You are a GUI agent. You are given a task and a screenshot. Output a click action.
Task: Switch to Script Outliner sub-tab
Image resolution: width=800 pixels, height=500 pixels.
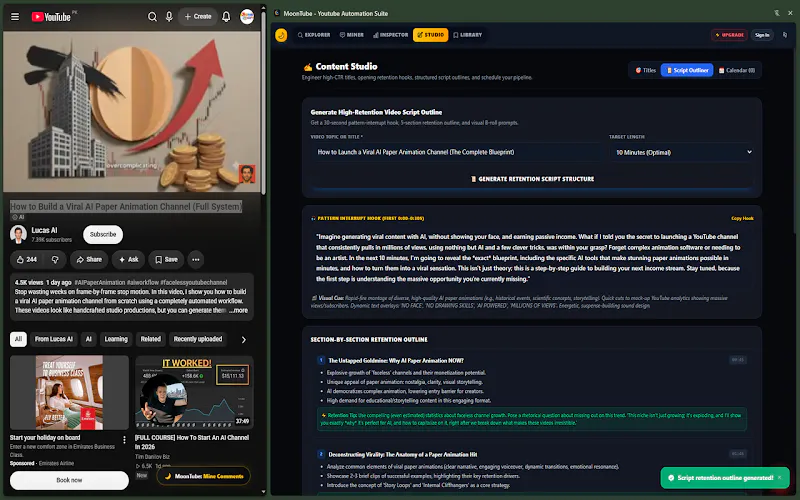(x=687, y=70)
